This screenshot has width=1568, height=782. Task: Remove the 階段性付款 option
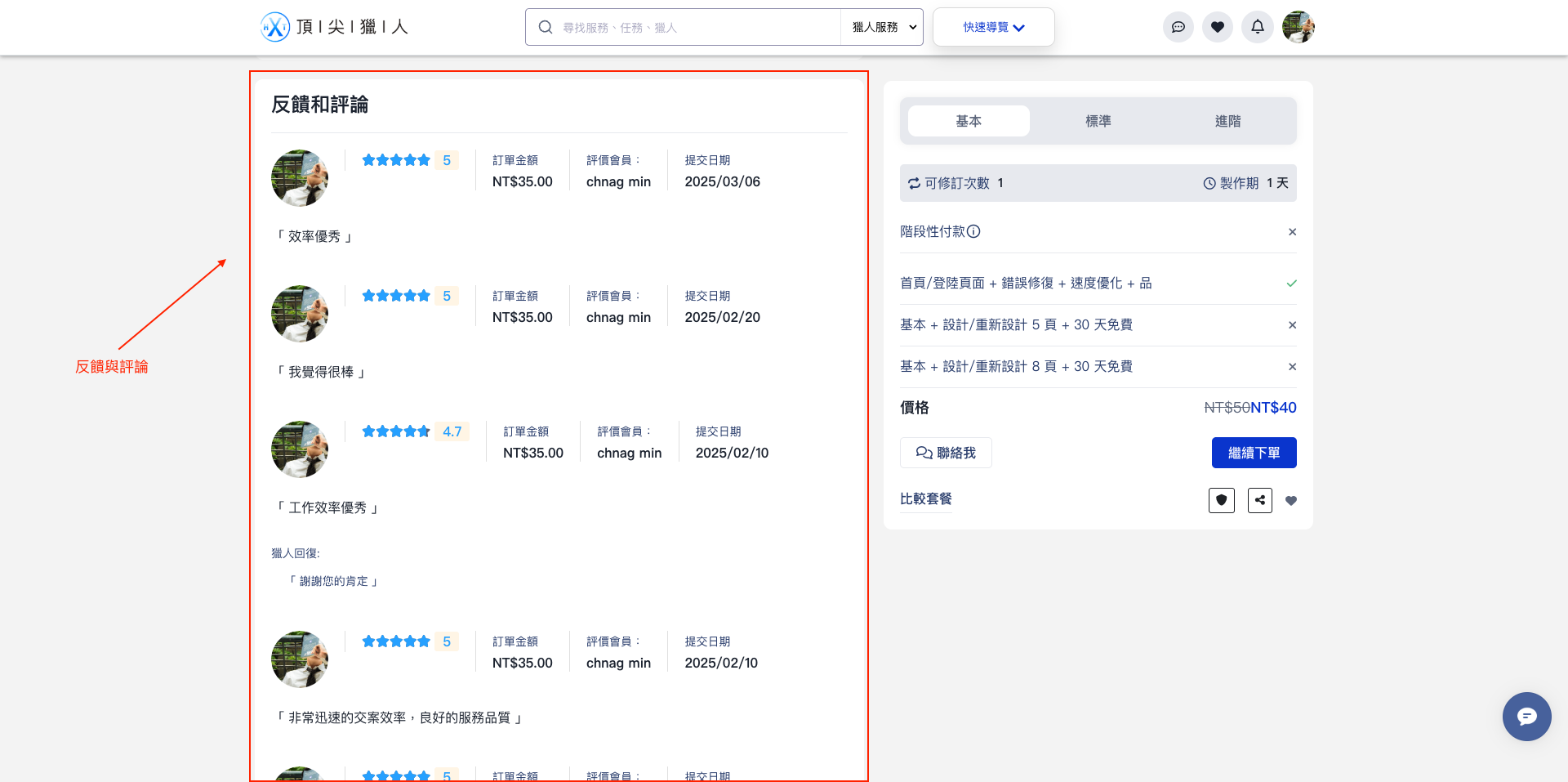pos(1292,232)
